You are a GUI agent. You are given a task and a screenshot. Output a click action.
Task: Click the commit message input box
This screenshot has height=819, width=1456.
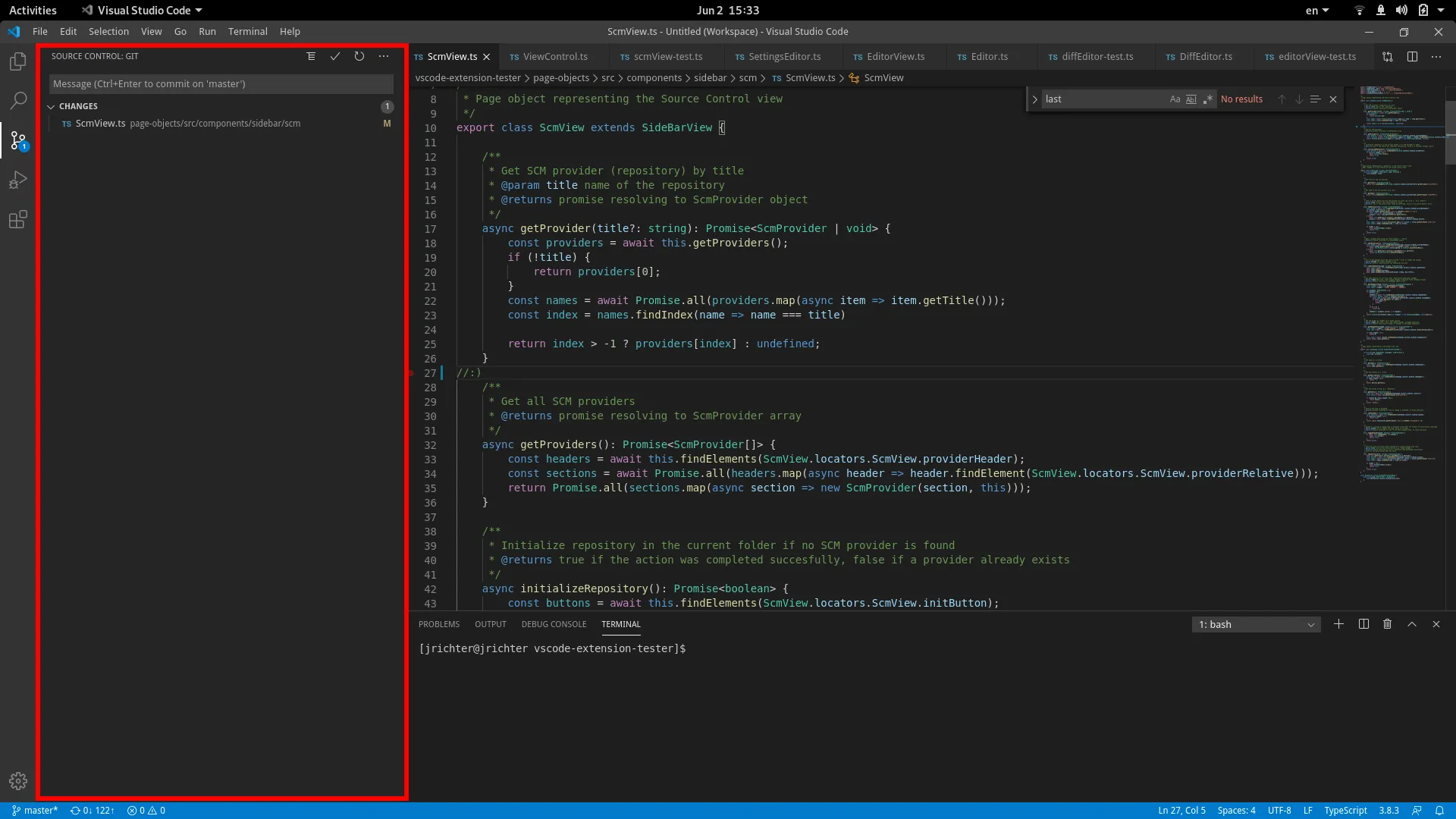click(221, 84)
